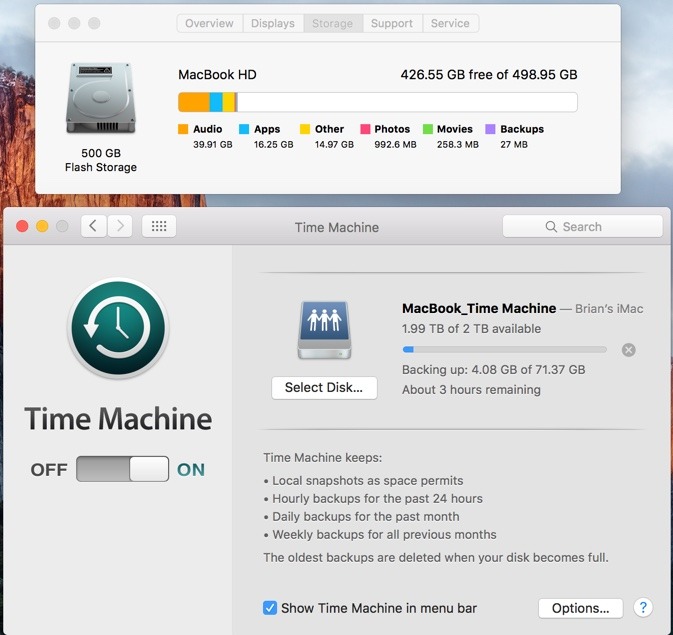Viewport: 673px width, 635px height.
Task: Open the Service tab
Action: click(x=450, y=23)
